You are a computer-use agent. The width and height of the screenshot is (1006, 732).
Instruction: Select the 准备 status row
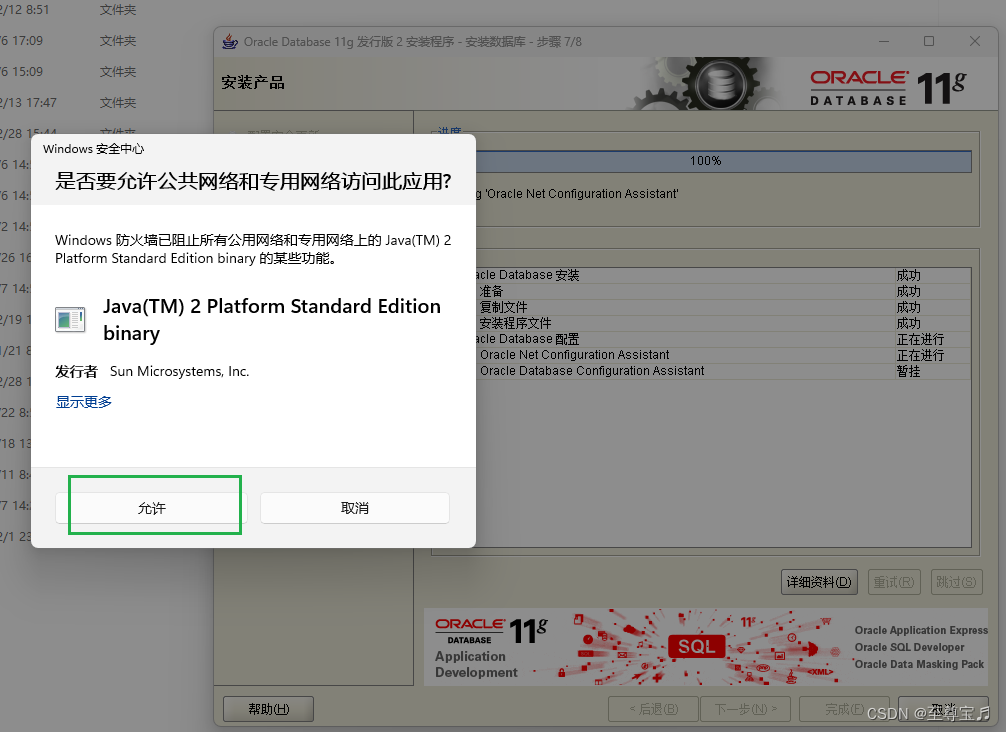pyautogui.click(x=722, y=291)
